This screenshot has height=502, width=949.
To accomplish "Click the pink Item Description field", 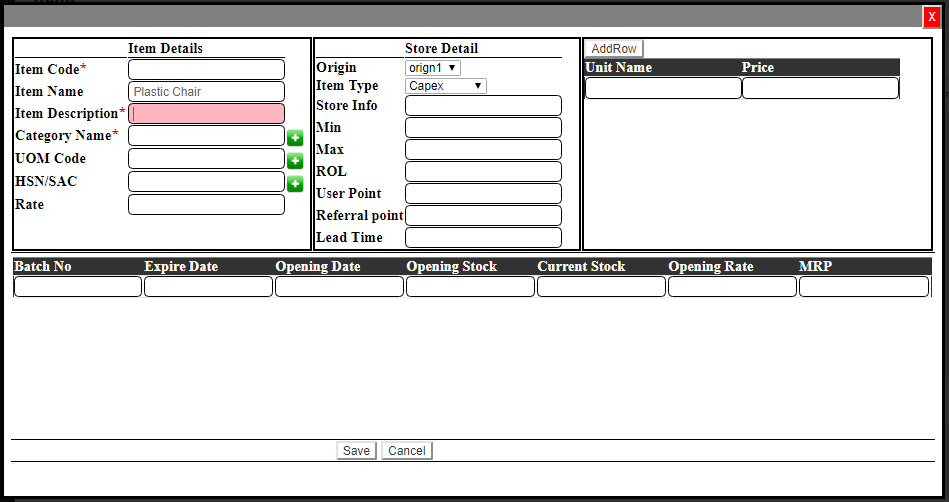I will point(206,114).
